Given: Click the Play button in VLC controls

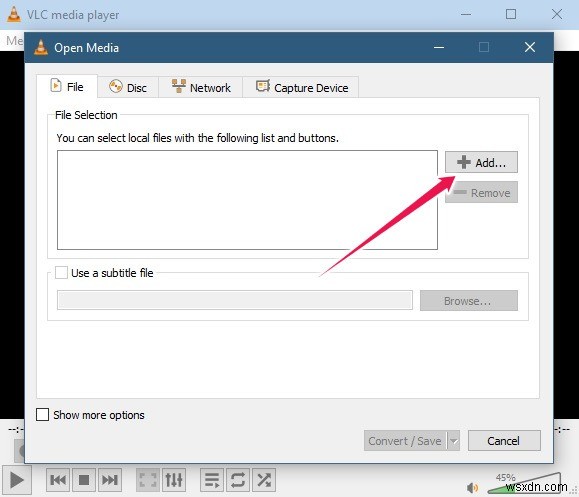Looking at the screenshot, I should tap(17, 480).
